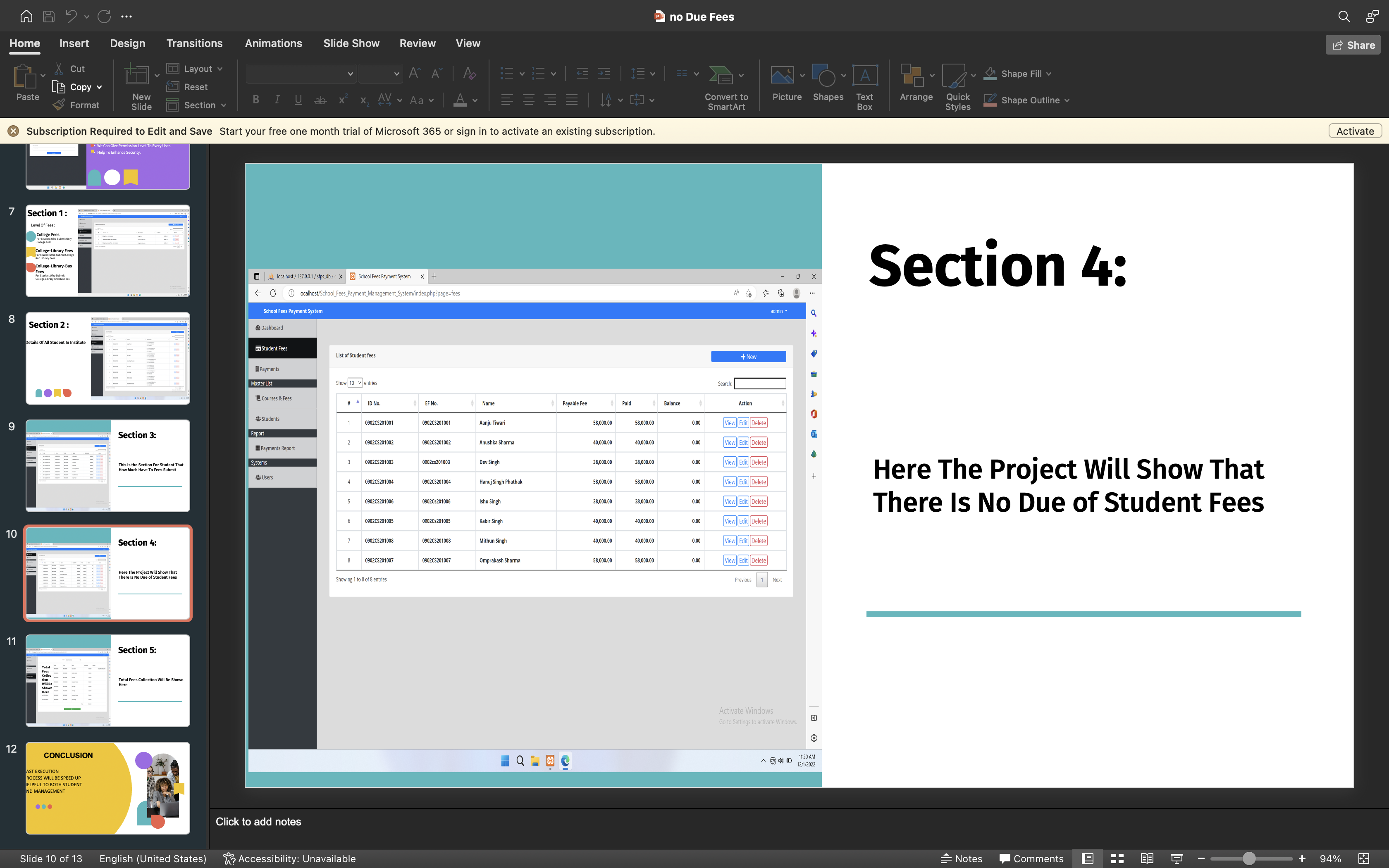This screenshot has height=868, width=1389.
Task: Switch to the Slide Show tab
Action: (351, 44)
